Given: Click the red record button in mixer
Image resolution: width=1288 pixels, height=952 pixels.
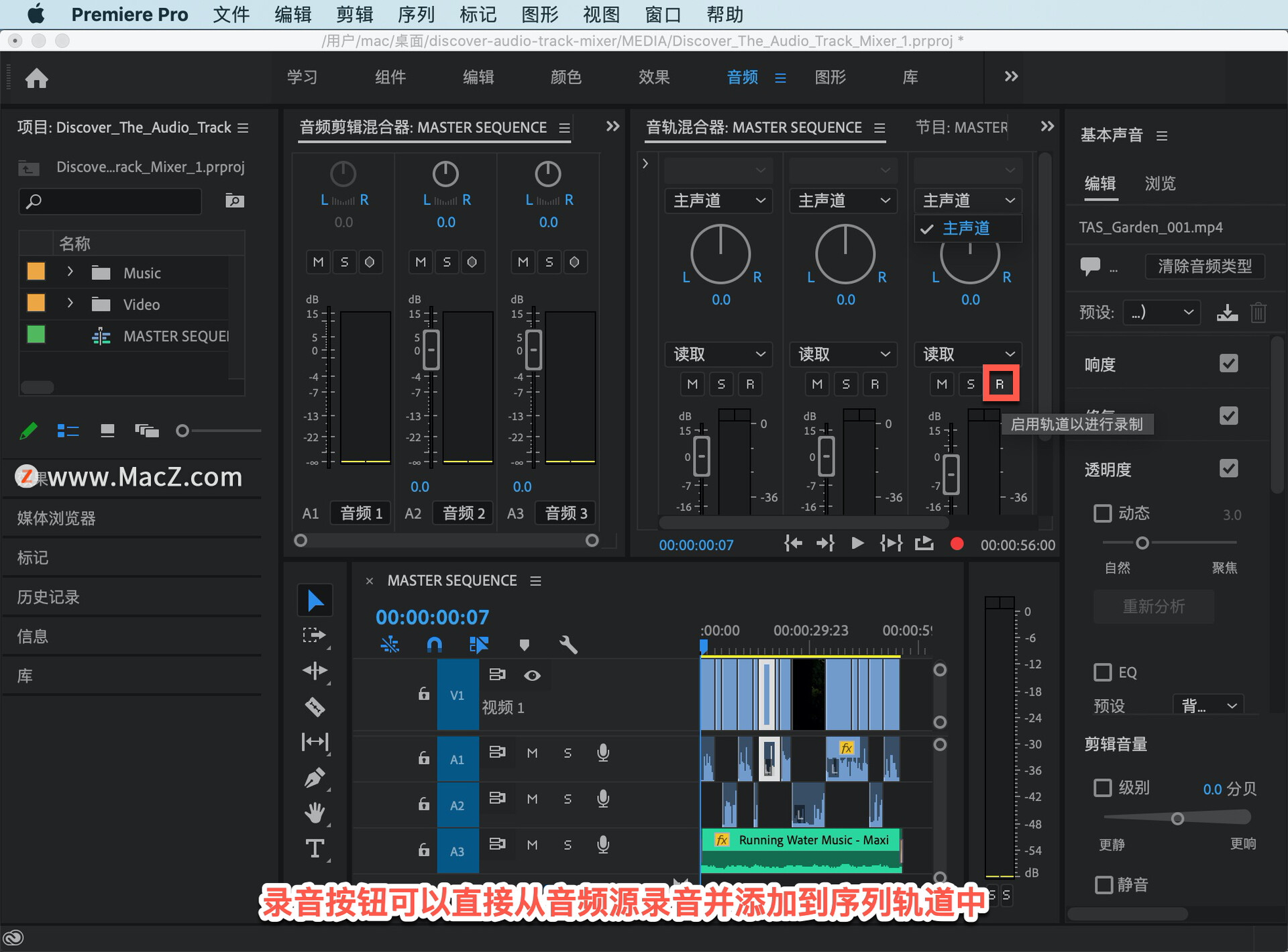Looking at the screenshot, I should point(957,544).
